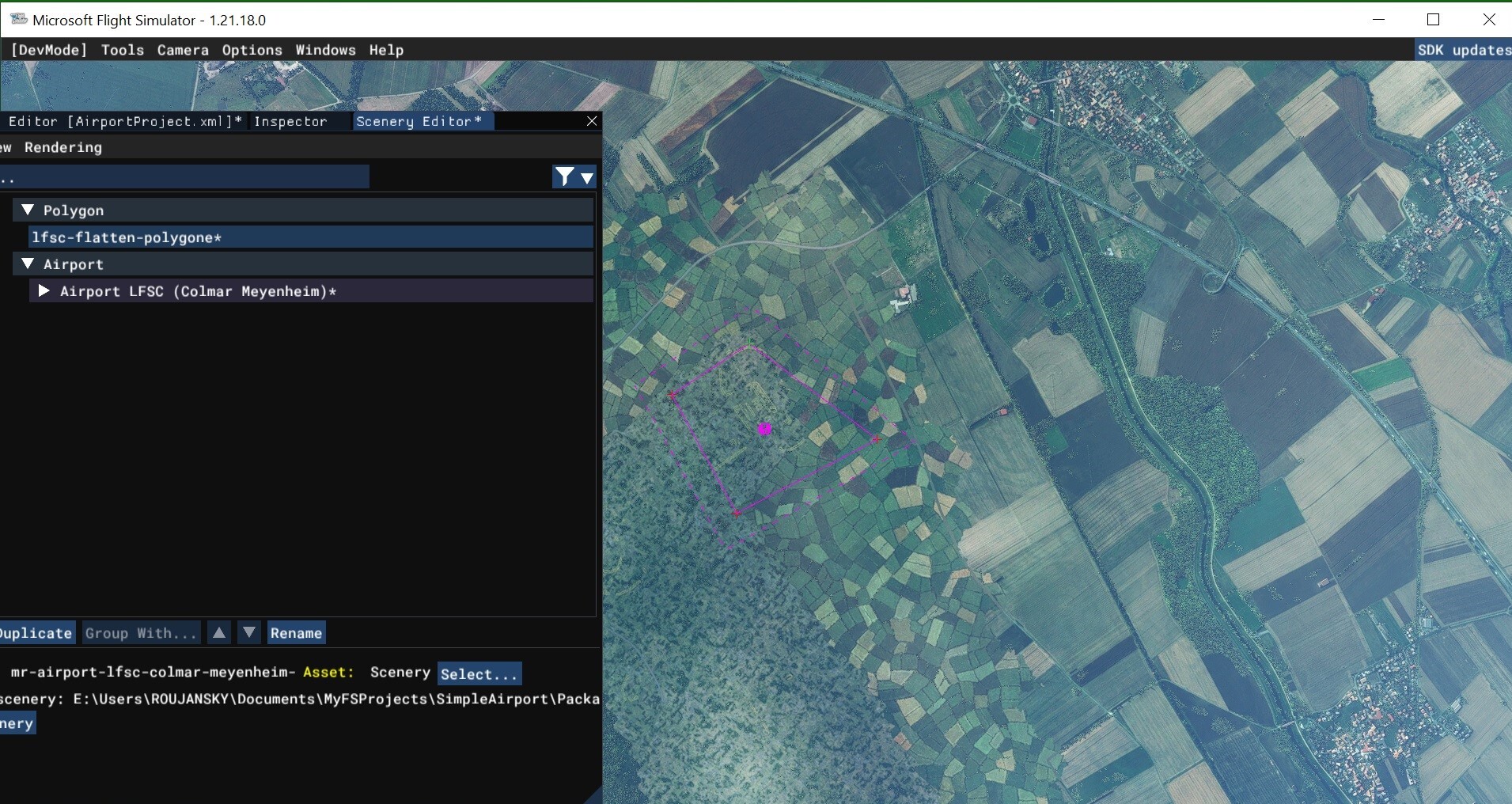Maximize the Flight Simulator window
This screenshot has height=804, width=1512.
coord(1434,20)
